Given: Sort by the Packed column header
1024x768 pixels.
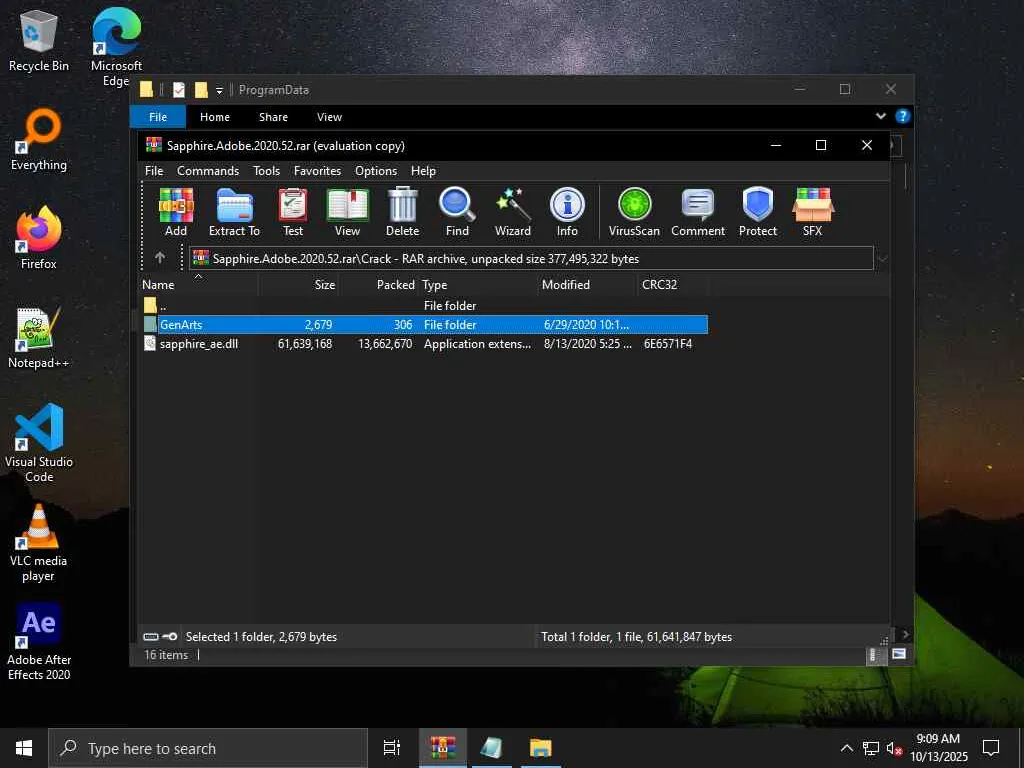Looking at the screenshot, I should [378, 285].
